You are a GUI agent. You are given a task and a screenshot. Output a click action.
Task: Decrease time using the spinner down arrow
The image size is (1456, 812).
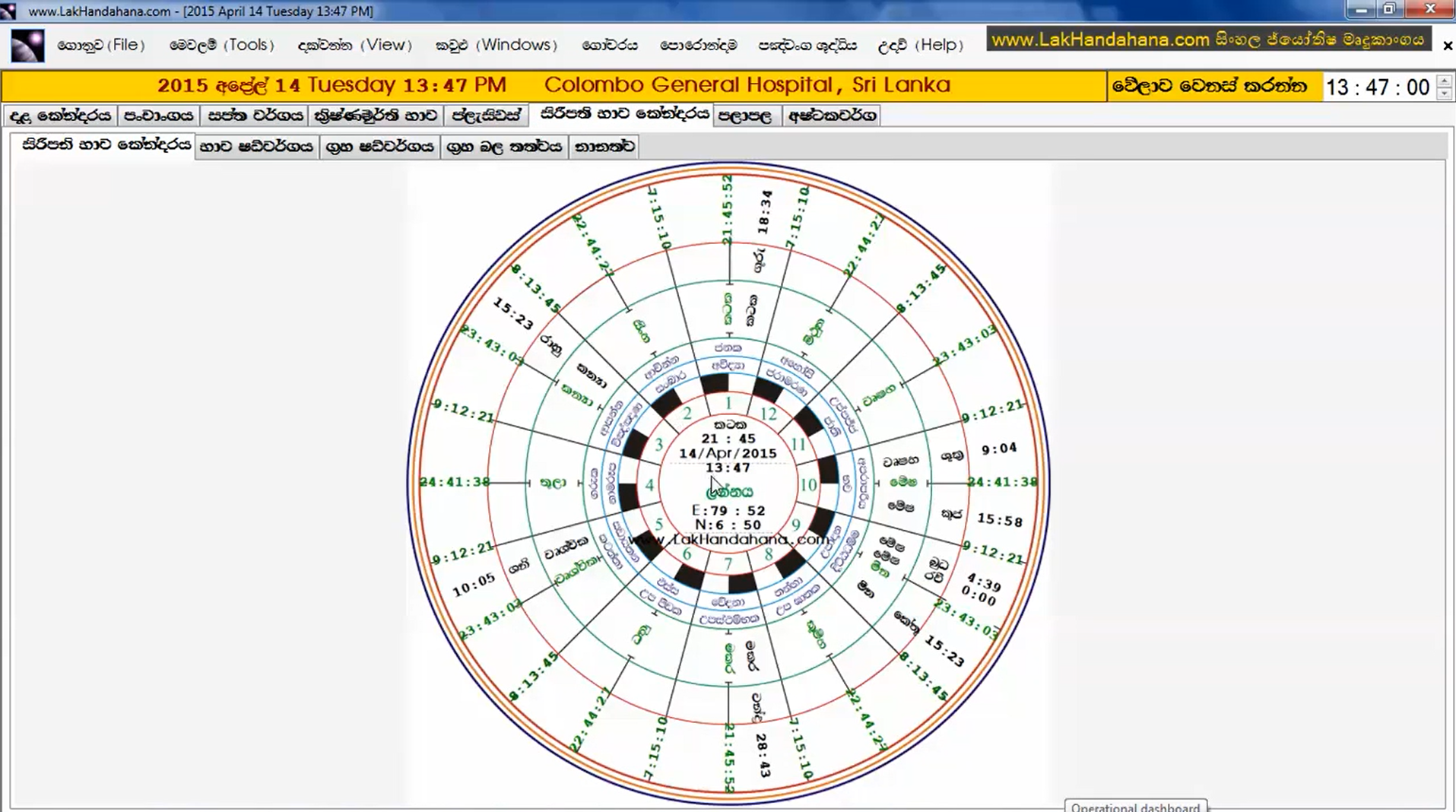pyautogui.click(x=1445, y=94)
